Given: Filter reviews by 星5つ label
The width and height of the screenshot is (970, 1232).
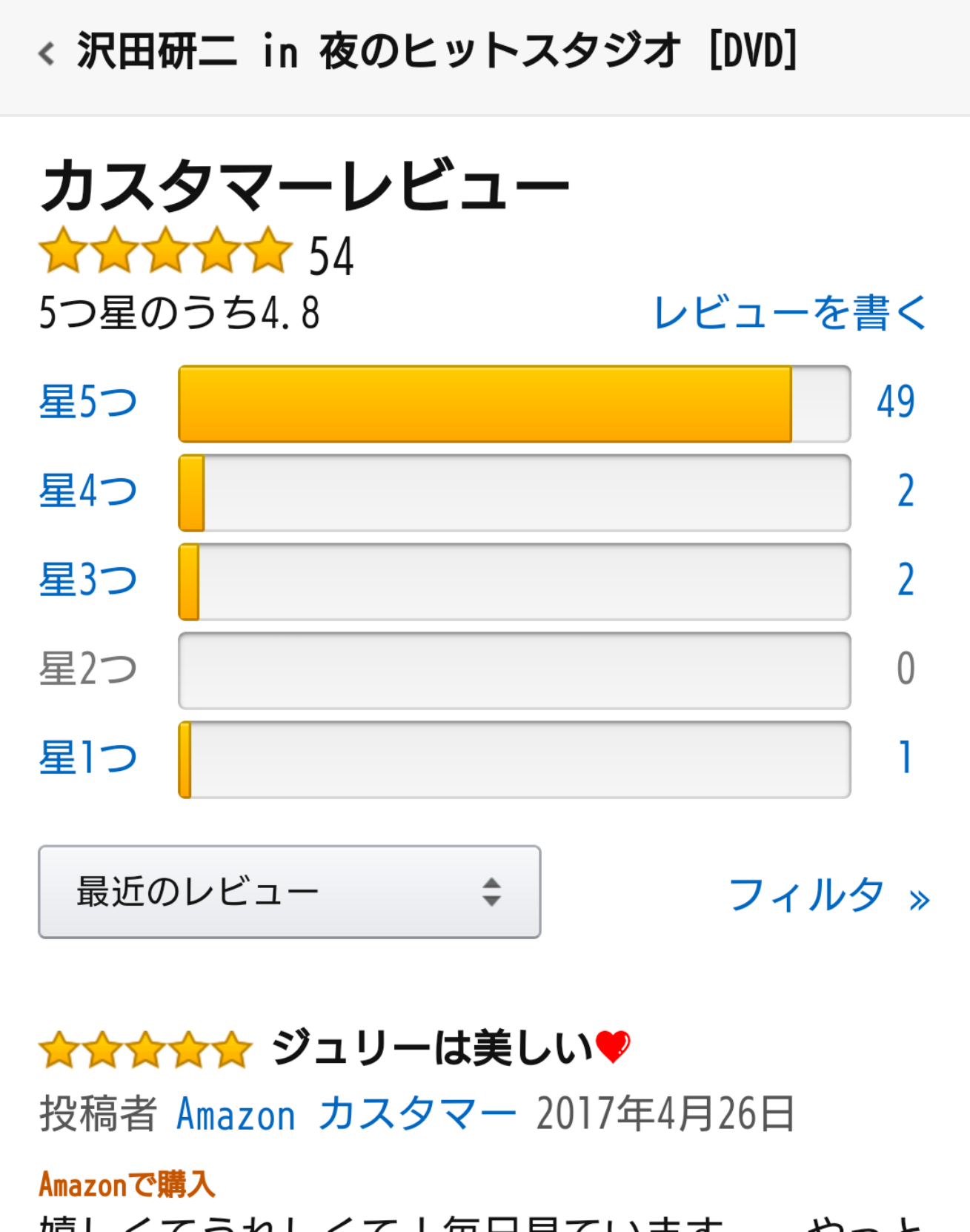Looking at the screenshot, I should pyautogui.click(x=88, y=403).
